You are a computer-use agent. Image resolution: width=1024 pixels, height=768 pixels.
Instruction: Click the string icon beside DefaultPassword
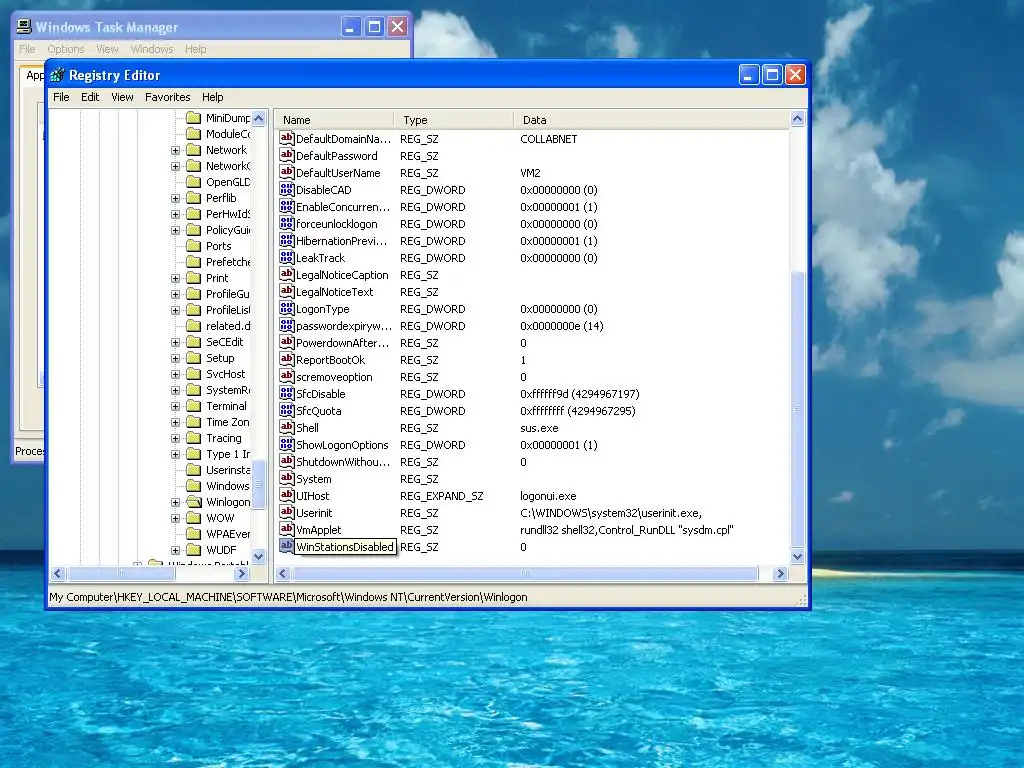pos(286,155)
